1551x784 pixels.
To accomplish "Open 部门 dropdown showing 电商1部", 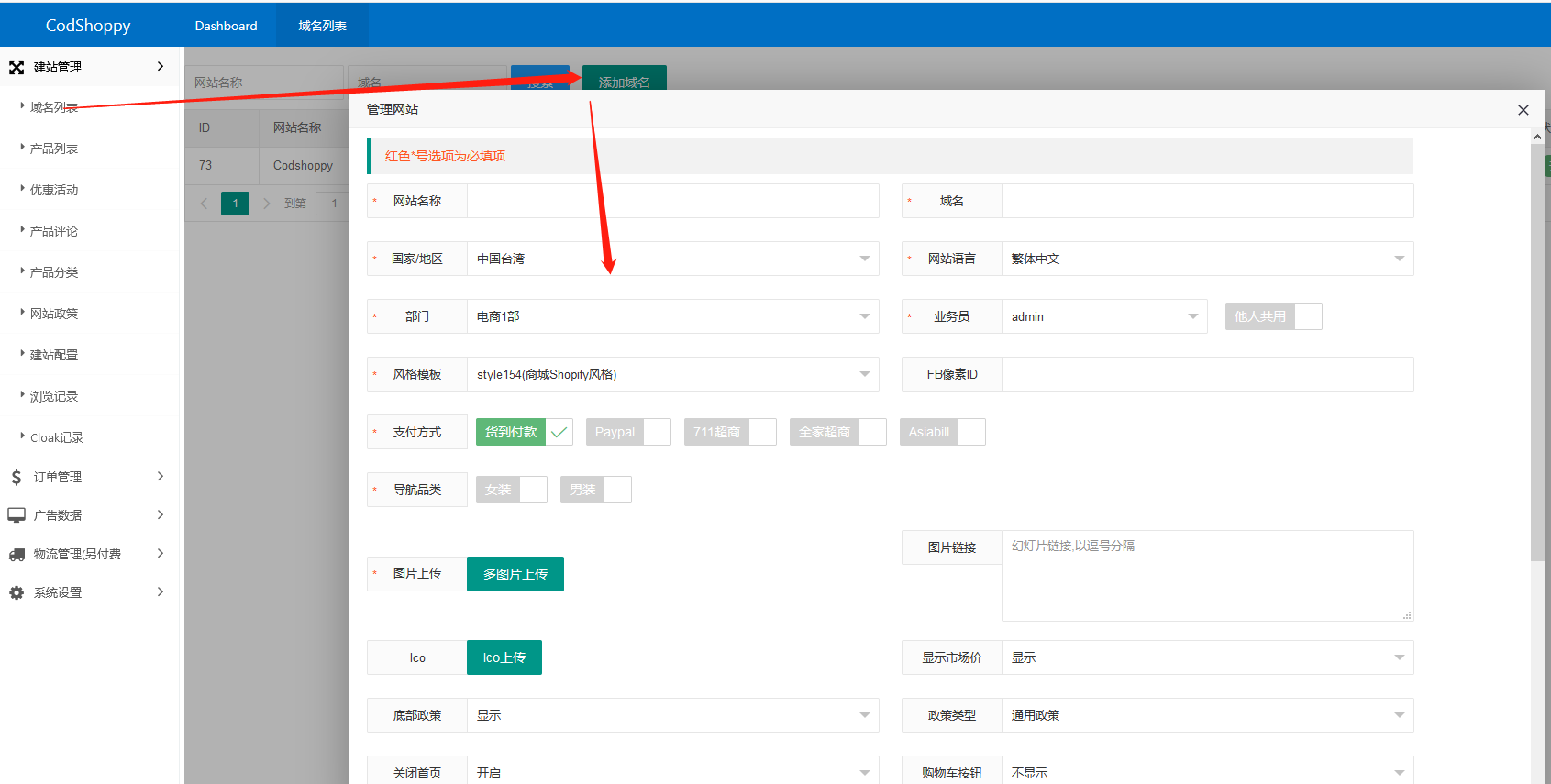I will pyautogui.click(x=673, y=316).
